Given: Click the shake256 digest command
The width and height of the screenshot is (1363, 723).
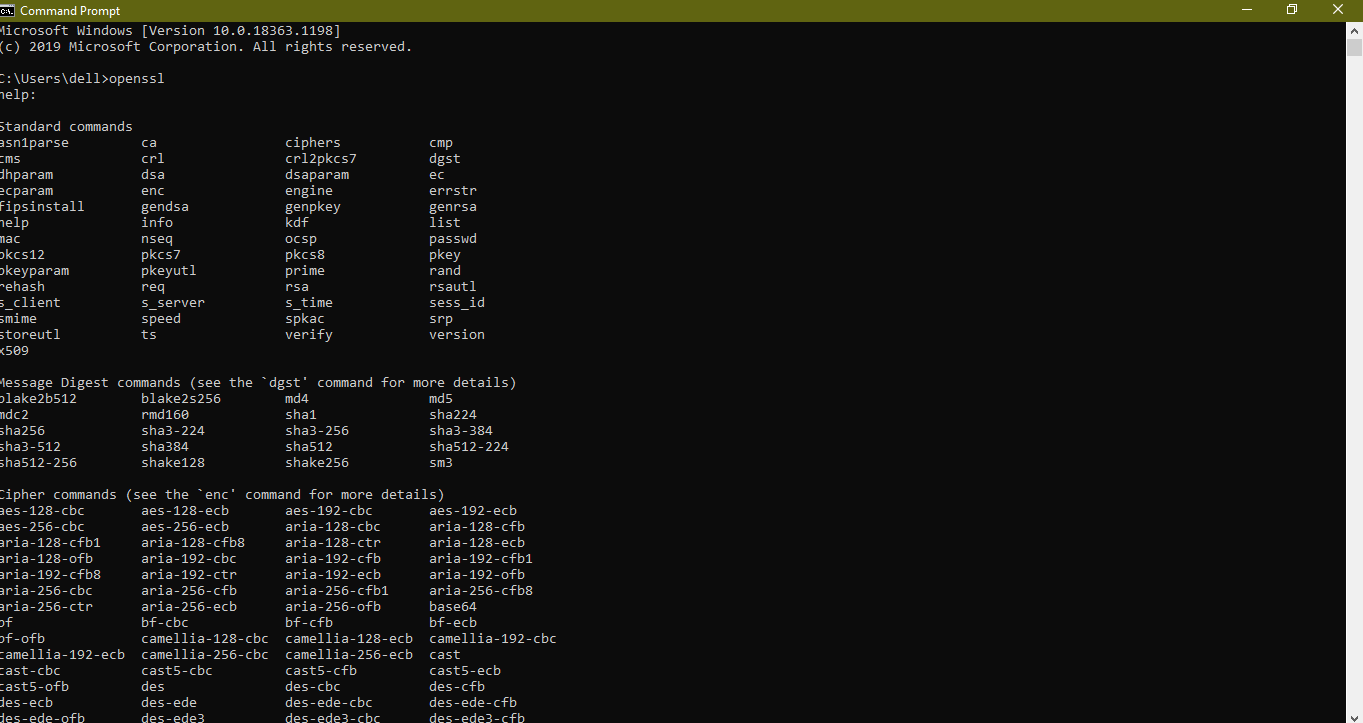Looking at the screenshot, I should click(317, 463).
